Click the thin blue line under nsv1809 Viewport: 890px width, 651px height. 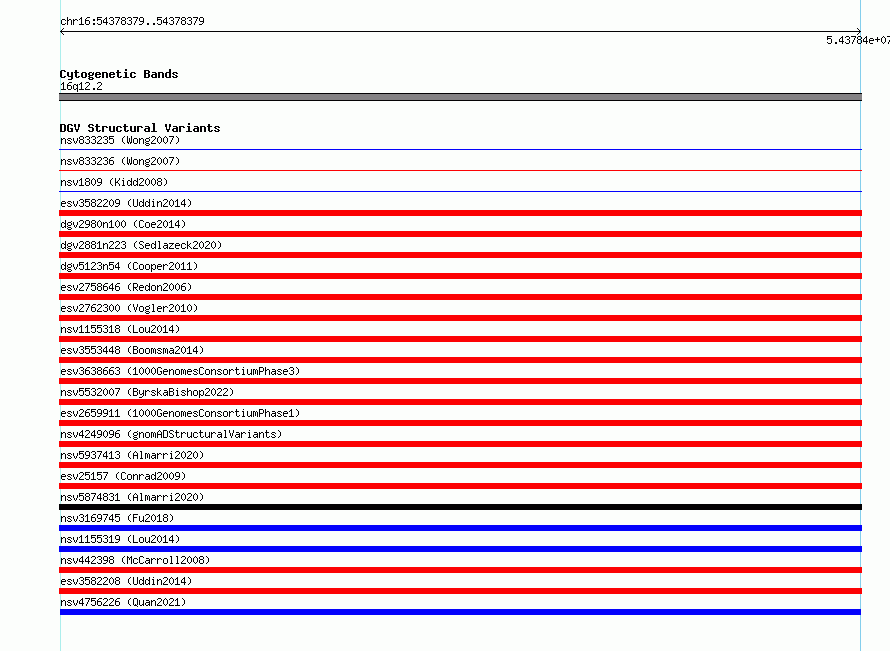coord(460,191)
